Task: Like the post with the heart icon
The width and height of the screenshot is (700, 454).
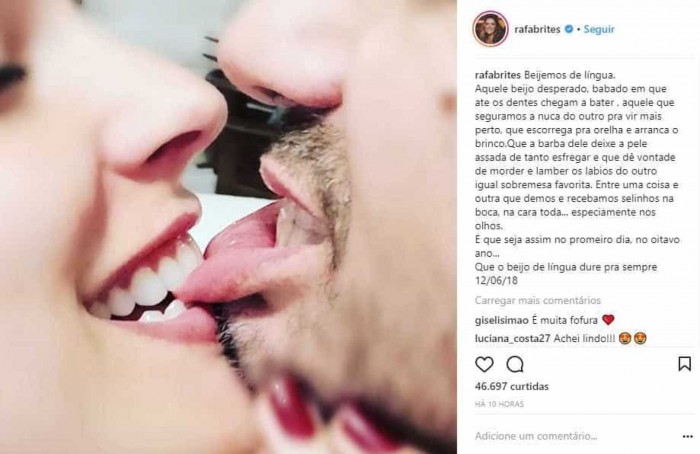Action: pos(484,364)
